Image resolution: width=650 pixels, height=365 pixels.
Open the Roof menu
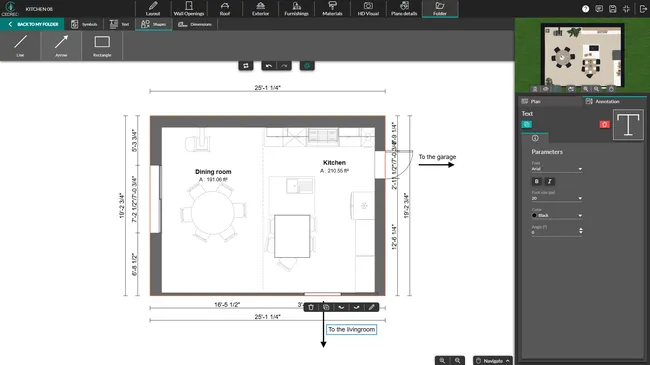(225, 9)
